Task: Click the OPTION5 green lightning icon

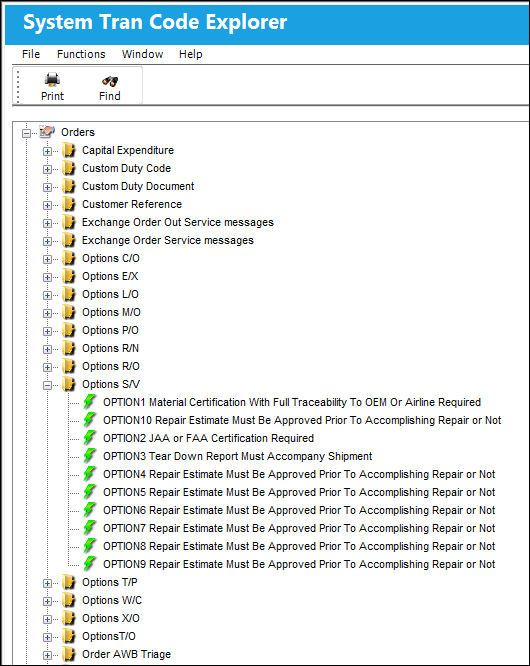Action: [90, 492]
